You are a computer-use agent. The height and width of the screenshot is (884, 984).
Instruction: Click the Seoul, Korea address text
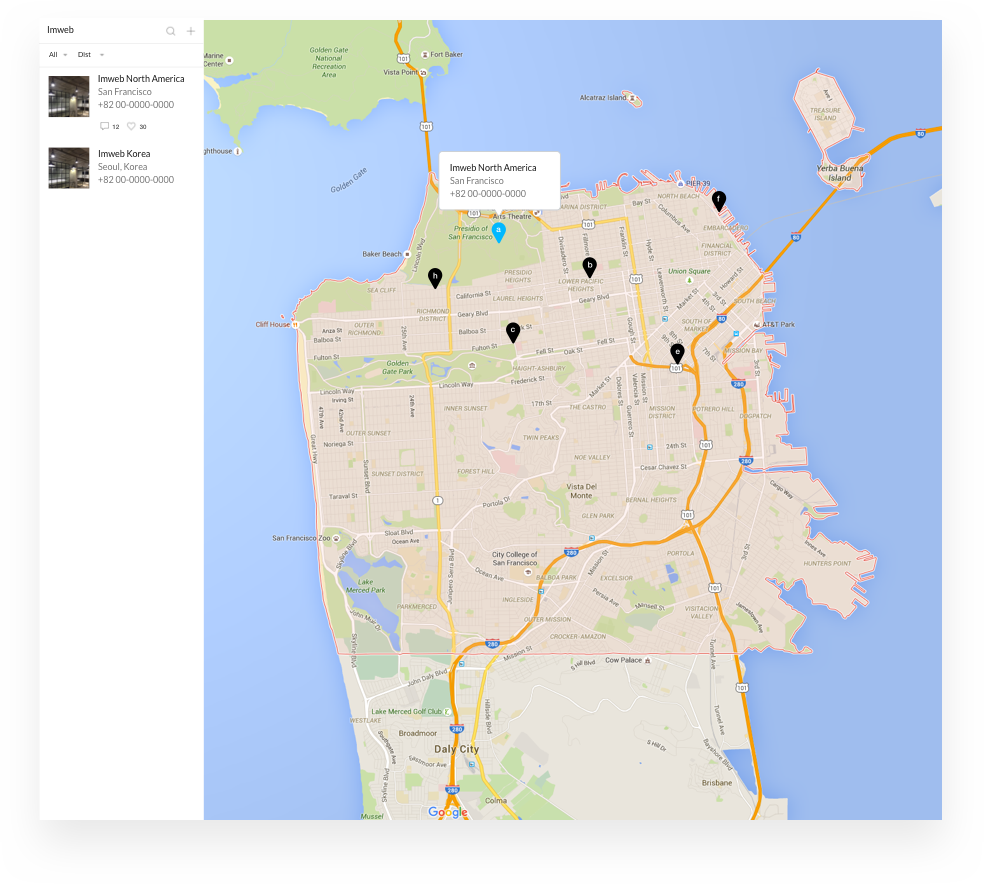tap(122, 167)
